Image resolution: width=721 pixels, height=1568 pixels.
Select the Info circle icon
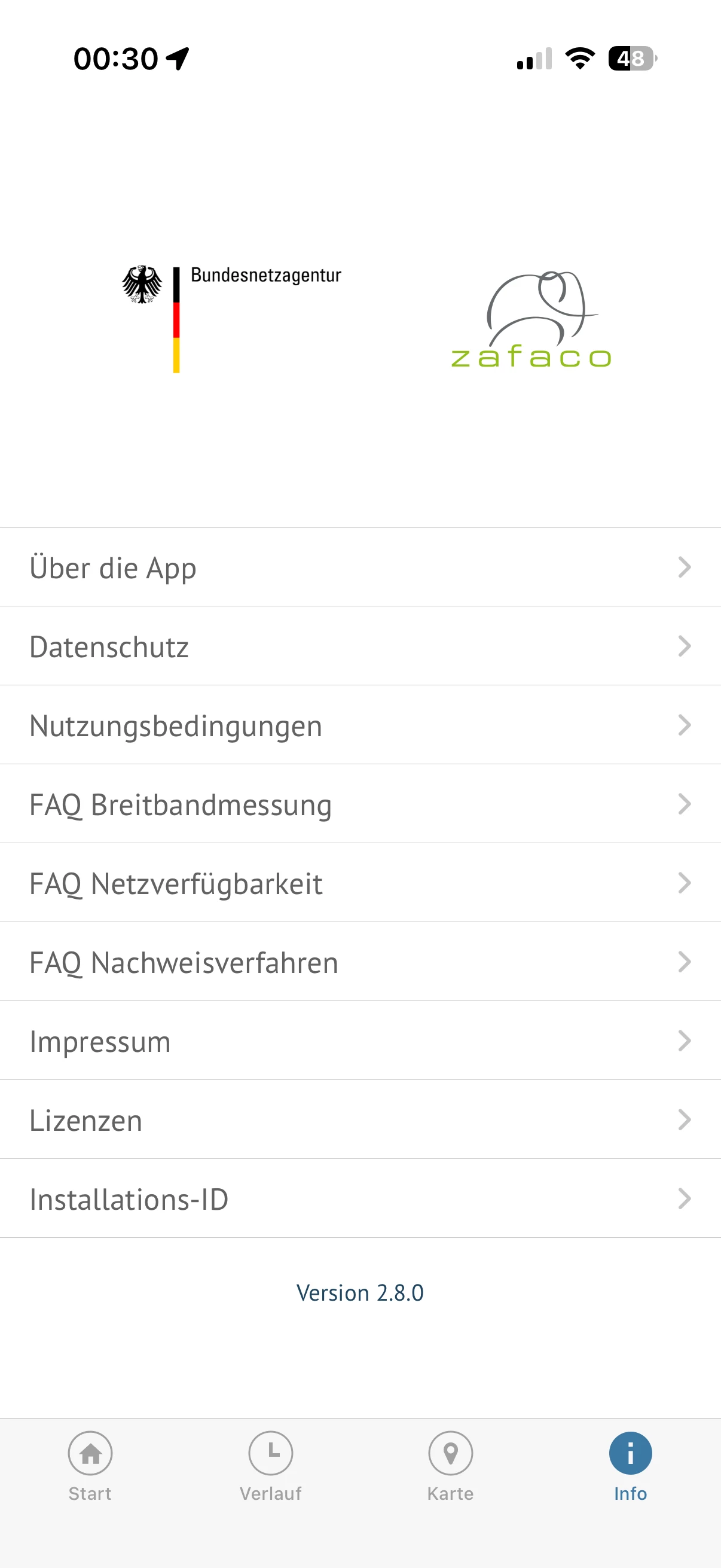tap(630, 1453)
